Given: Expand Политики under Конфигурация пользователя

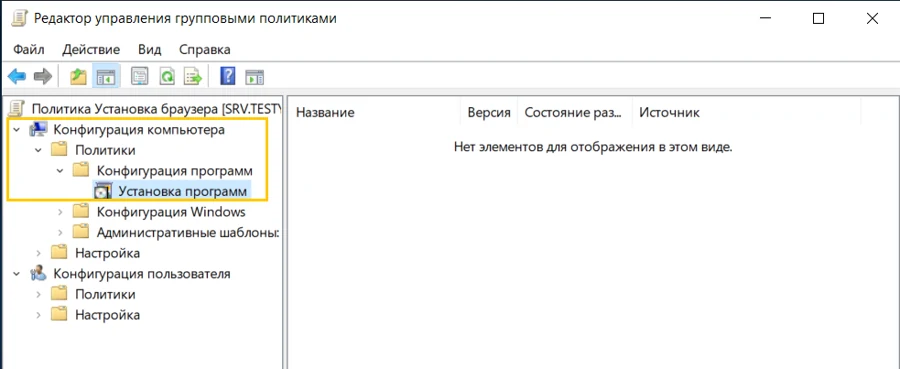Looking at the screenshot, I should (x=38, y=294).
